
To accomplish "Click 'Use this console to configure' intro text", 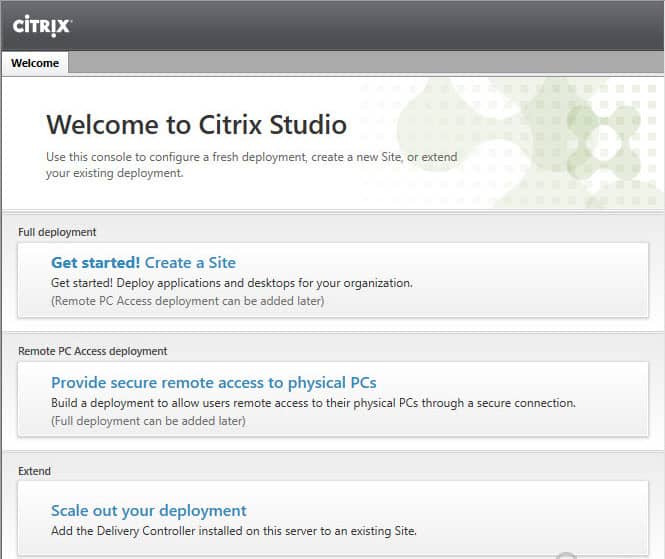I will [251, 165].
